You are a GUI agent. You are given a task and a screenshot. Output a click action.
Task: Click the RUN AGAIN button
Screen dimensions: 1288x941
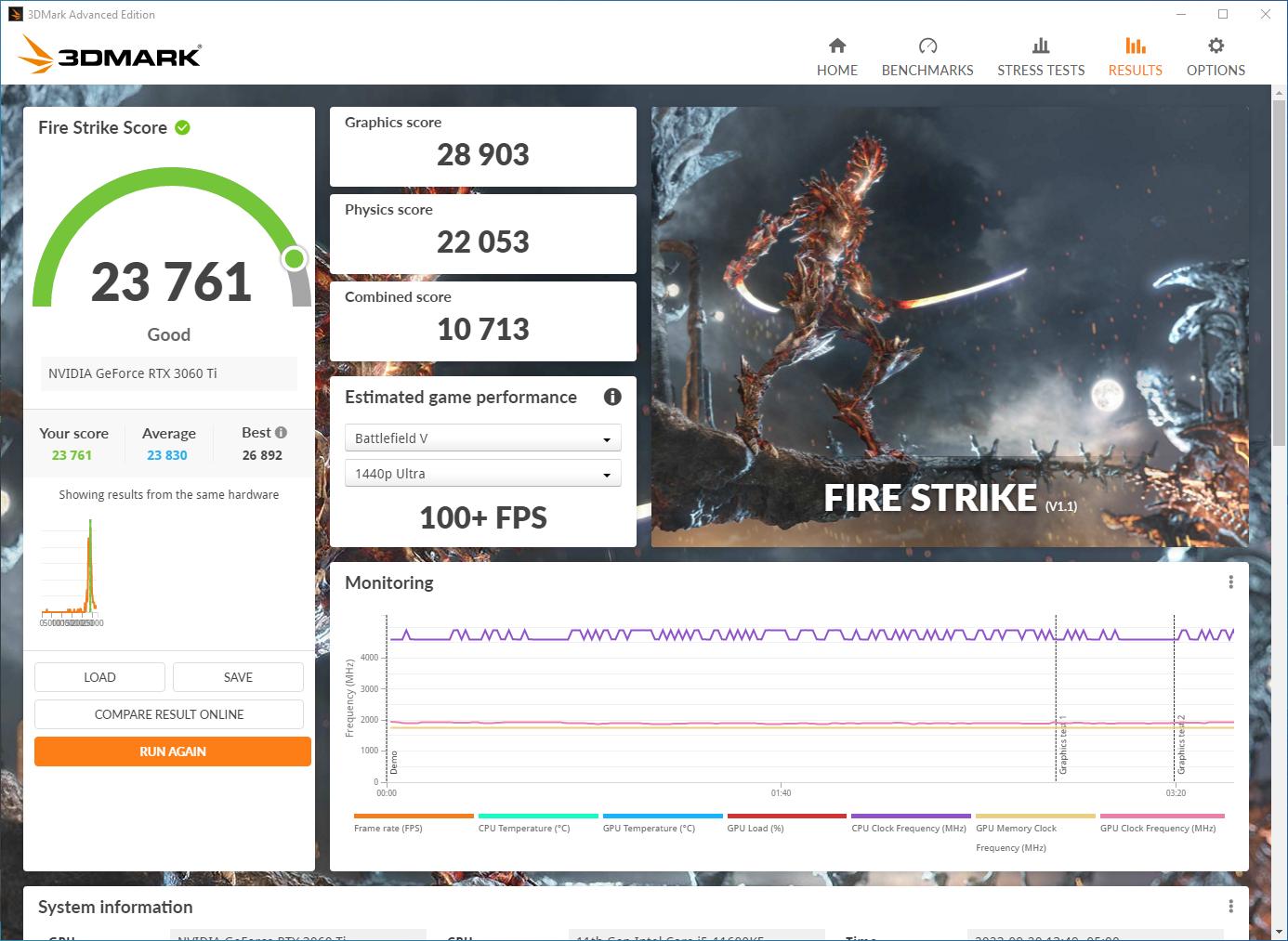[173, 751]
